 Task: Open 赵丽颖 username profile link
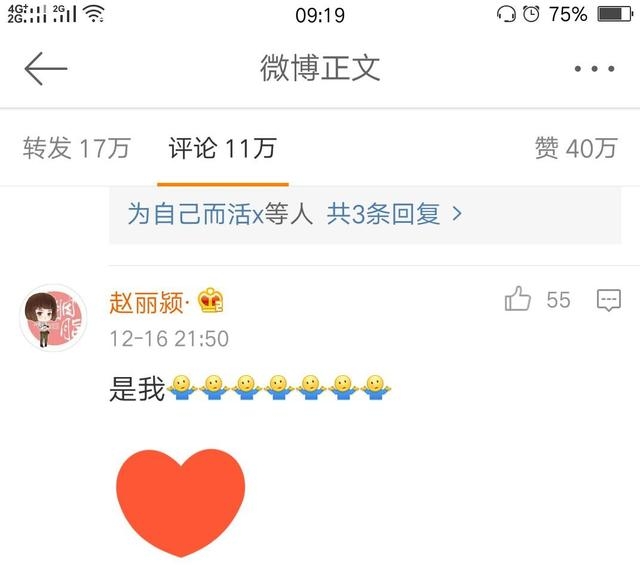tap(146, 302)
